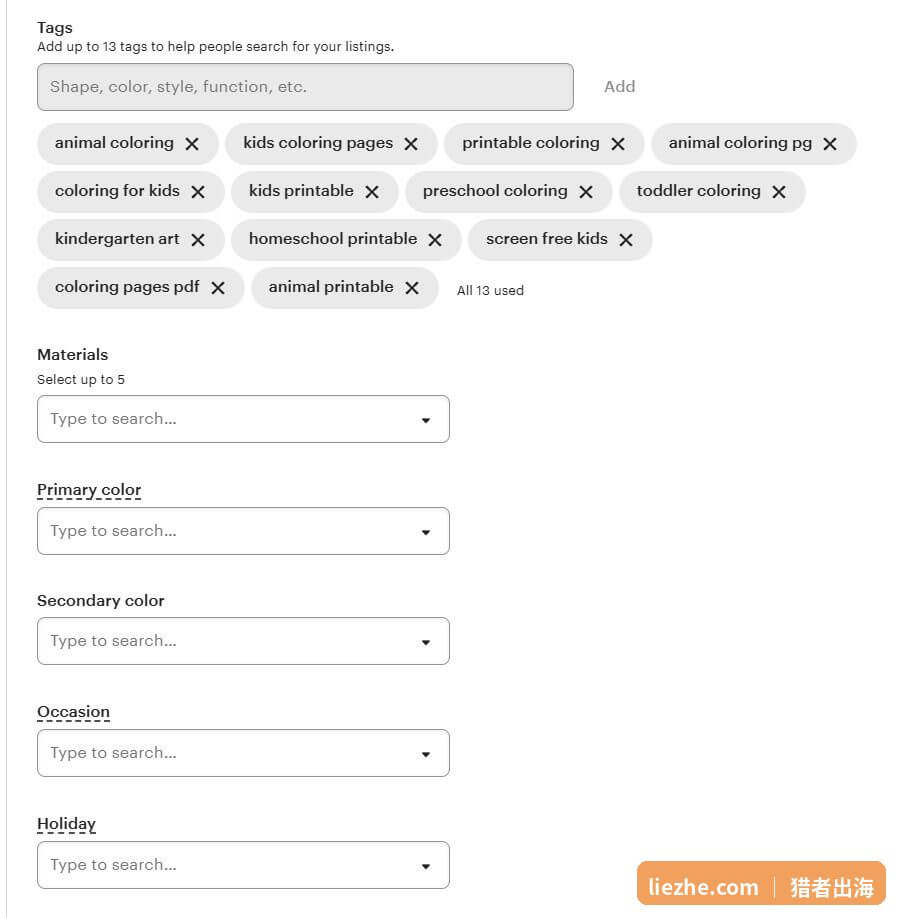Delete the "printable coloring" tag
Viewport: 899px width, 918px height.
click(617, 144)
